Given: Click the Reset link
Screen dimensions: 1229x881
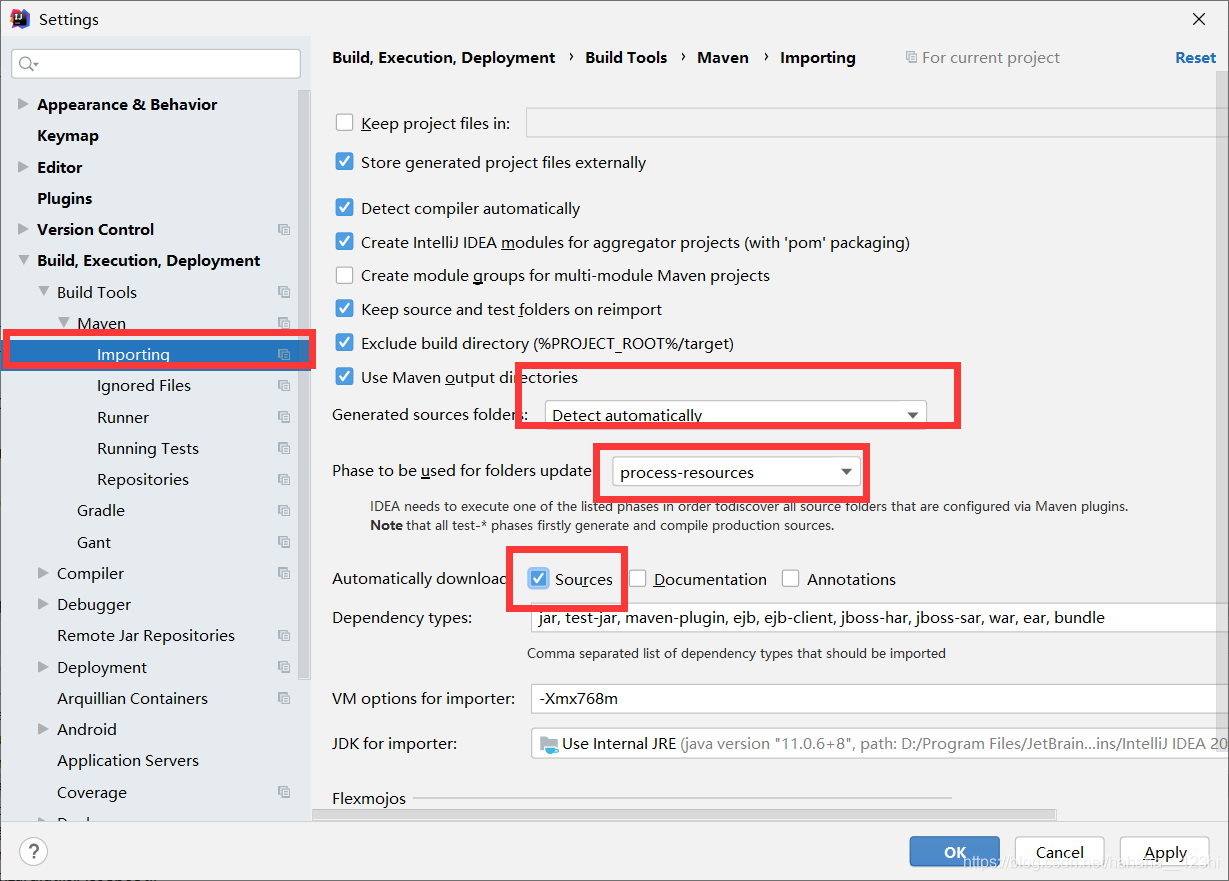Looking at the screenshot, I should coord(1196,58).
